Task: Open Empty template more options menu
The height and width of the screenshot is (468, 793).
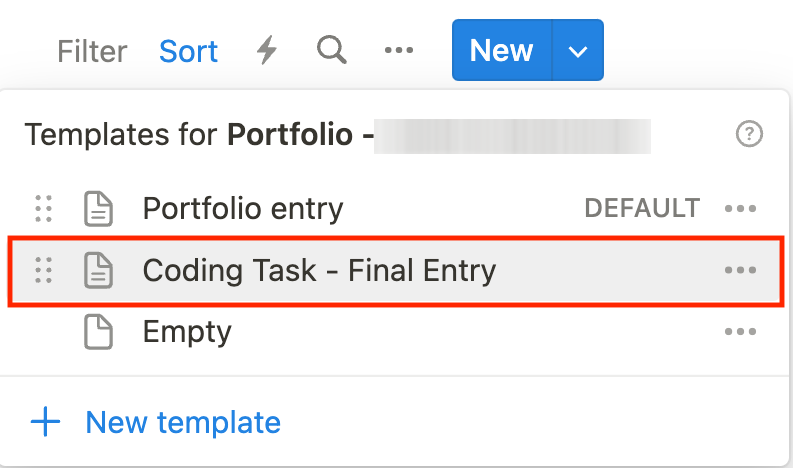Action: [740, 332]
